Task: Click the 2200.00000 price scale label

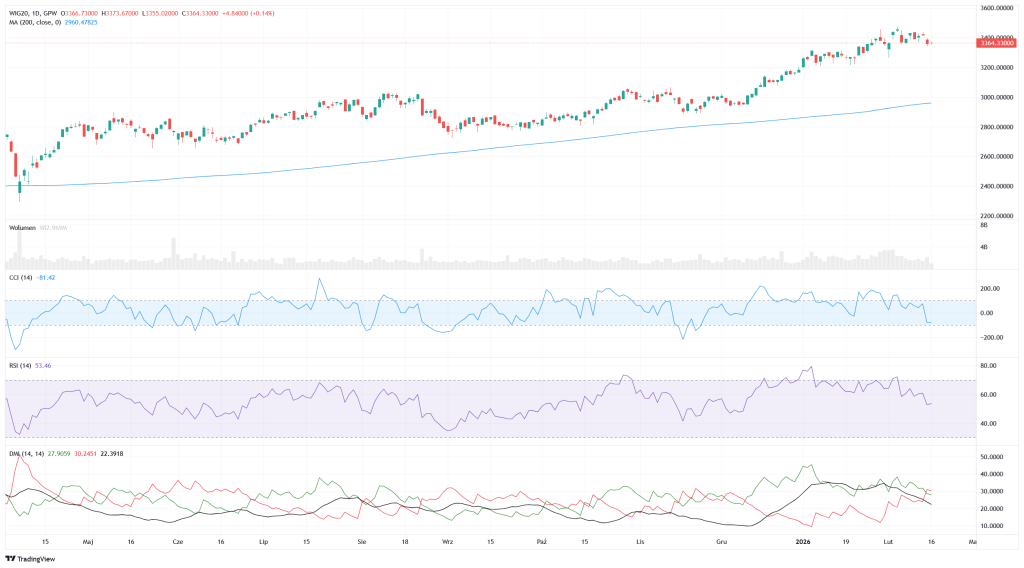Action: [997, 216]
